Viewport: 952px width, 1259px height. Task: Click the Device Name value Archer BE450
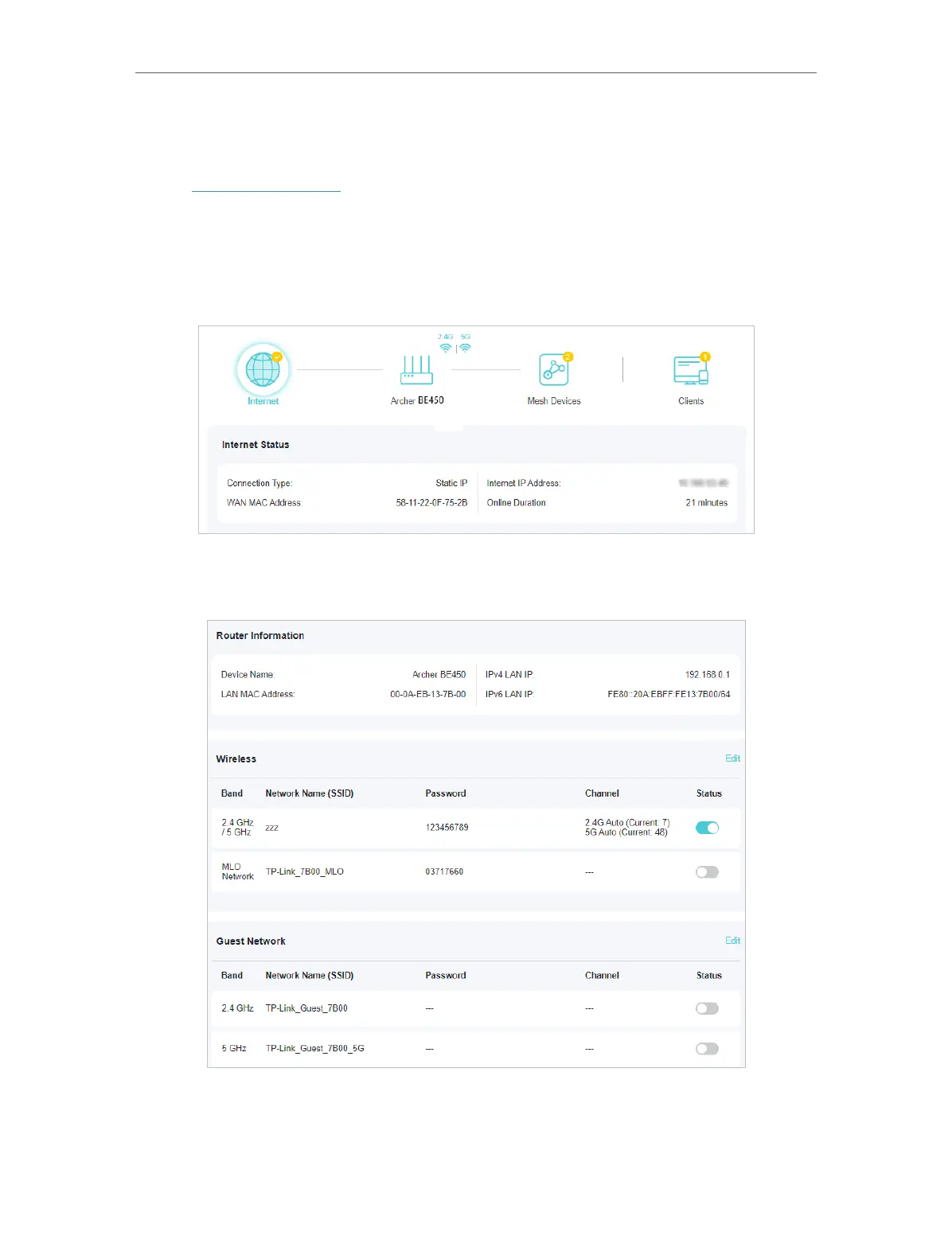tap(439, 675)
